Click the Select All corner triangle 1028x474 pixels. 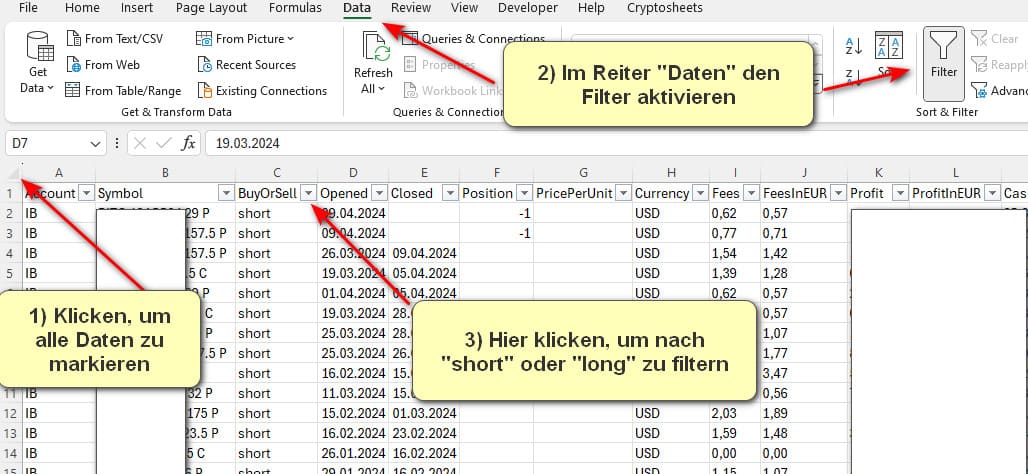tap(12, 173)
